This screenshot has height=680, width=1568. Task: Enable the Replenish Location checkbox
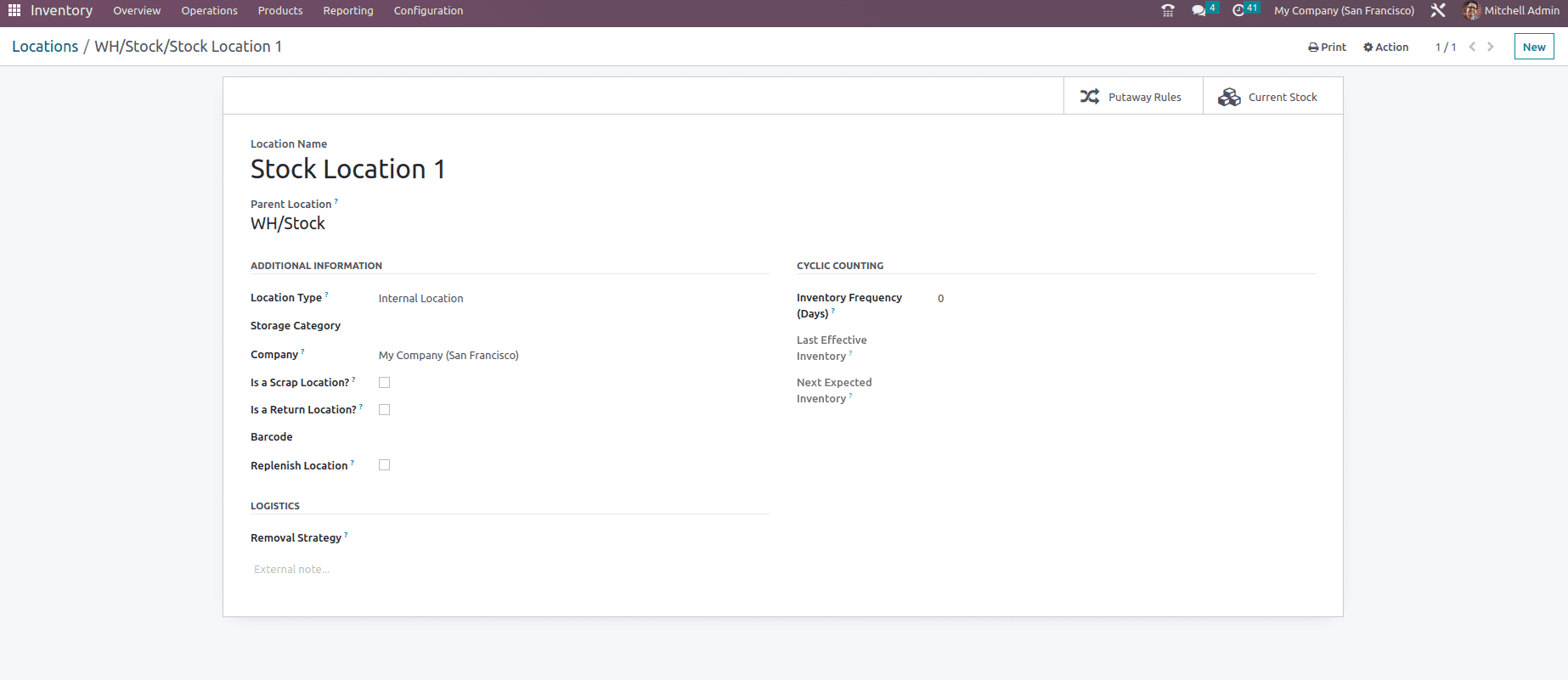[384, 465]
